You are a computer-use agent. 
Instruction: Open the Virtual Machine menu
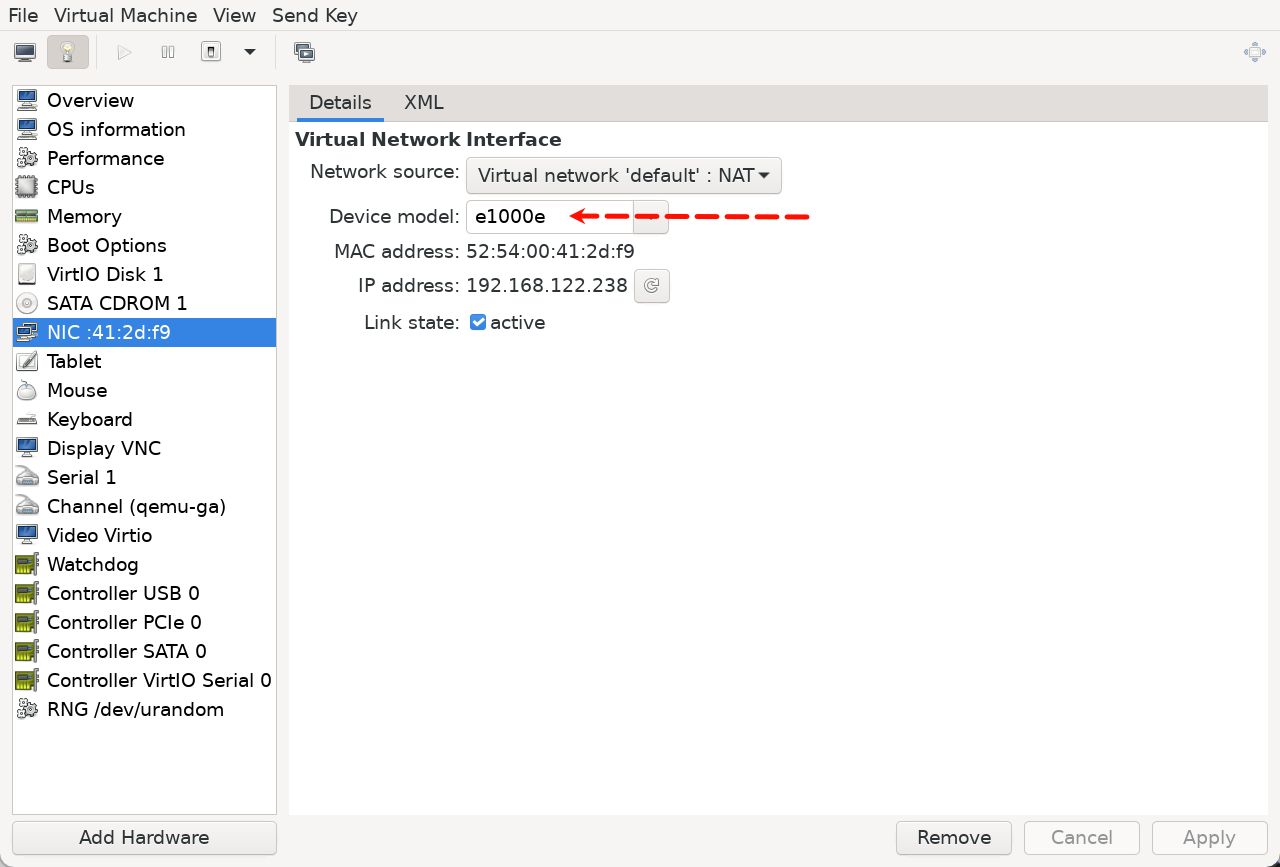tap(125, 15)
